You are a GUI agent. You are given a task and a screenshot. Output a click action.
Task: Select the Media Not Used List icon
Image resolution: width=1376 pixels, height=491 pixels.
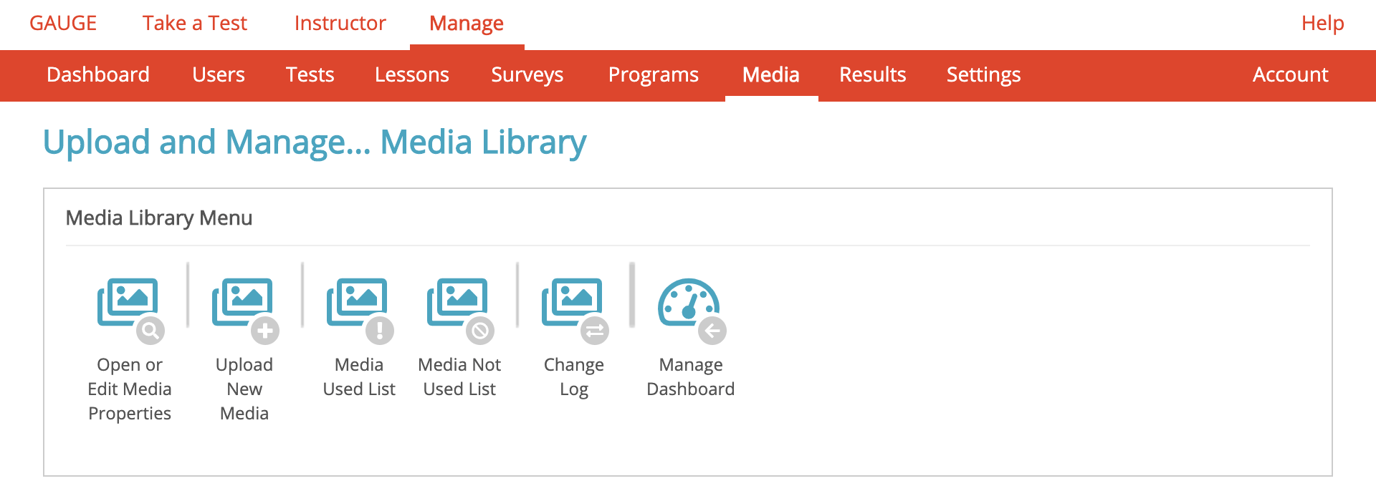click(x=460, y=310)
